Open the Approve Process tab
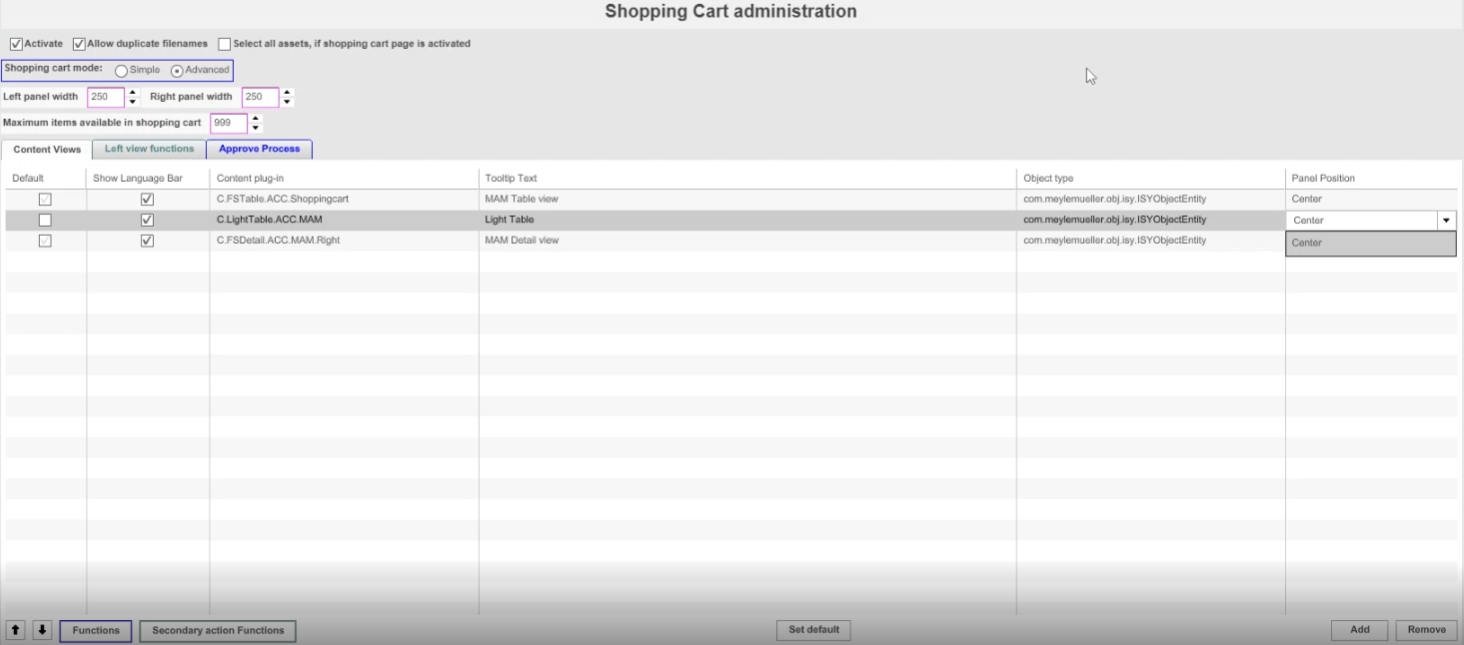This screenshot has width=1464, height=645. tap(259, 149)
